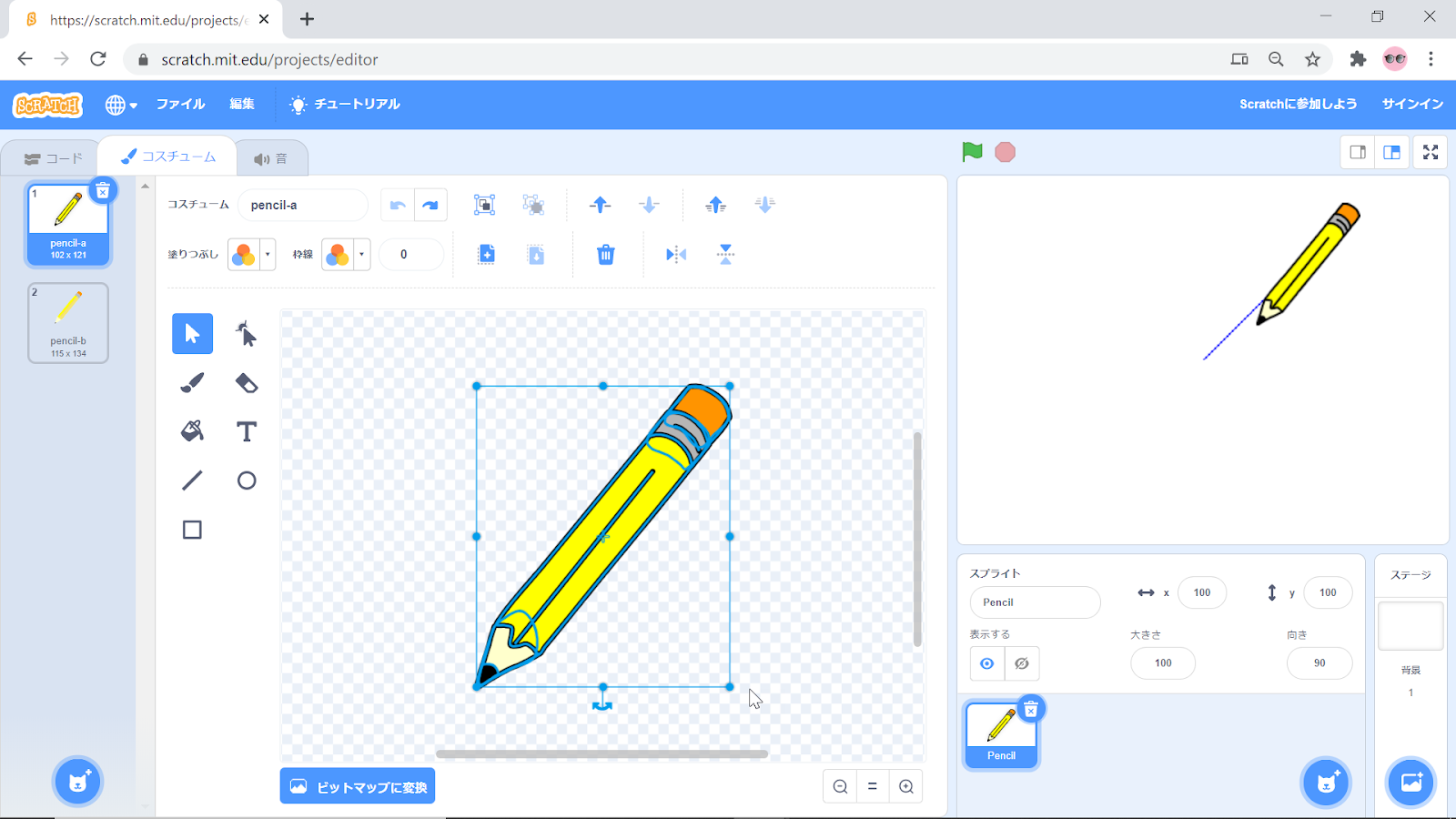Click the Undo arrow button

point(398,205)
